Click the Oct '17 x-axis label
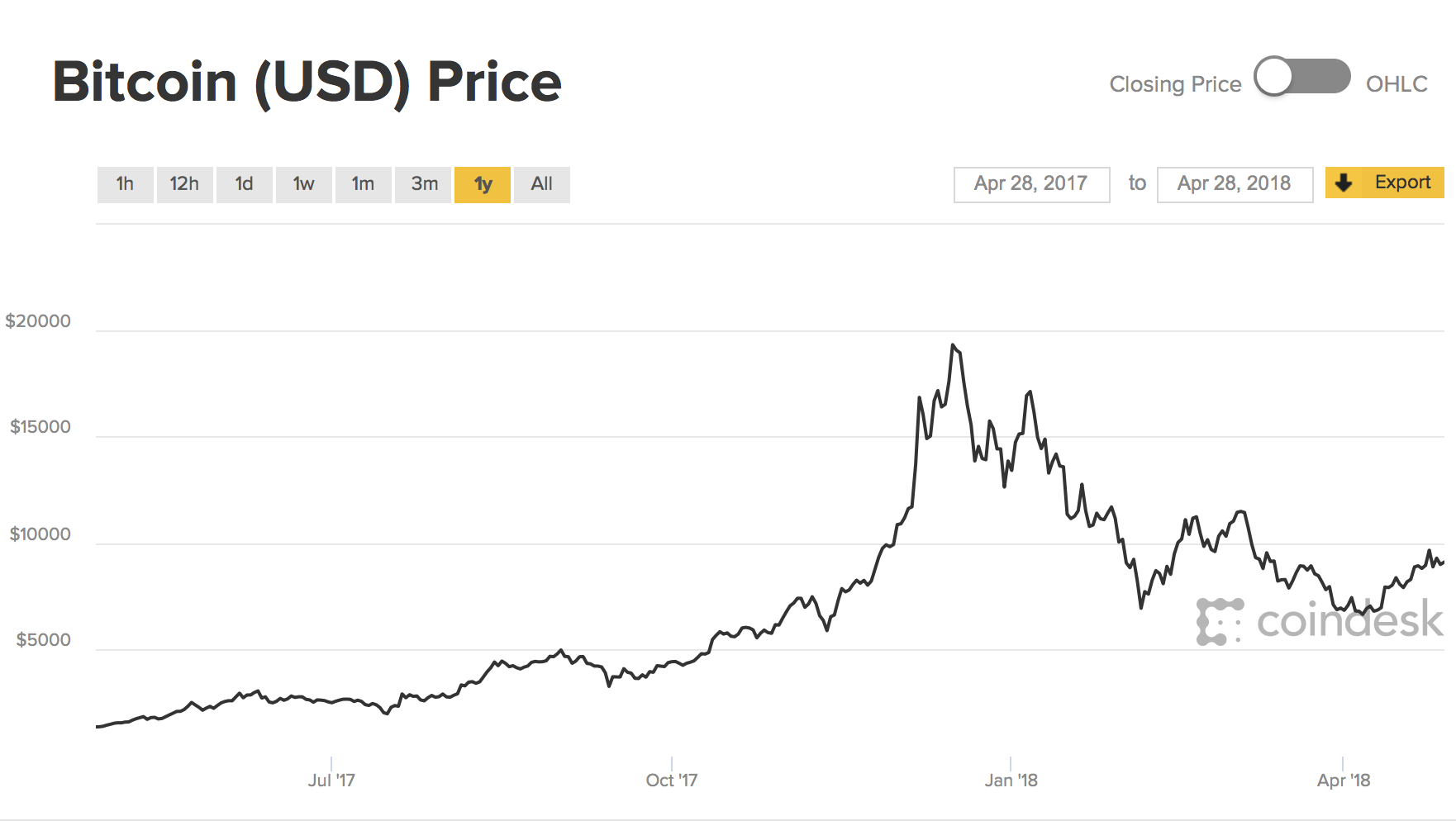This screenshot has width=1456, height=821. pyautogui.click(x=671, y=780)
